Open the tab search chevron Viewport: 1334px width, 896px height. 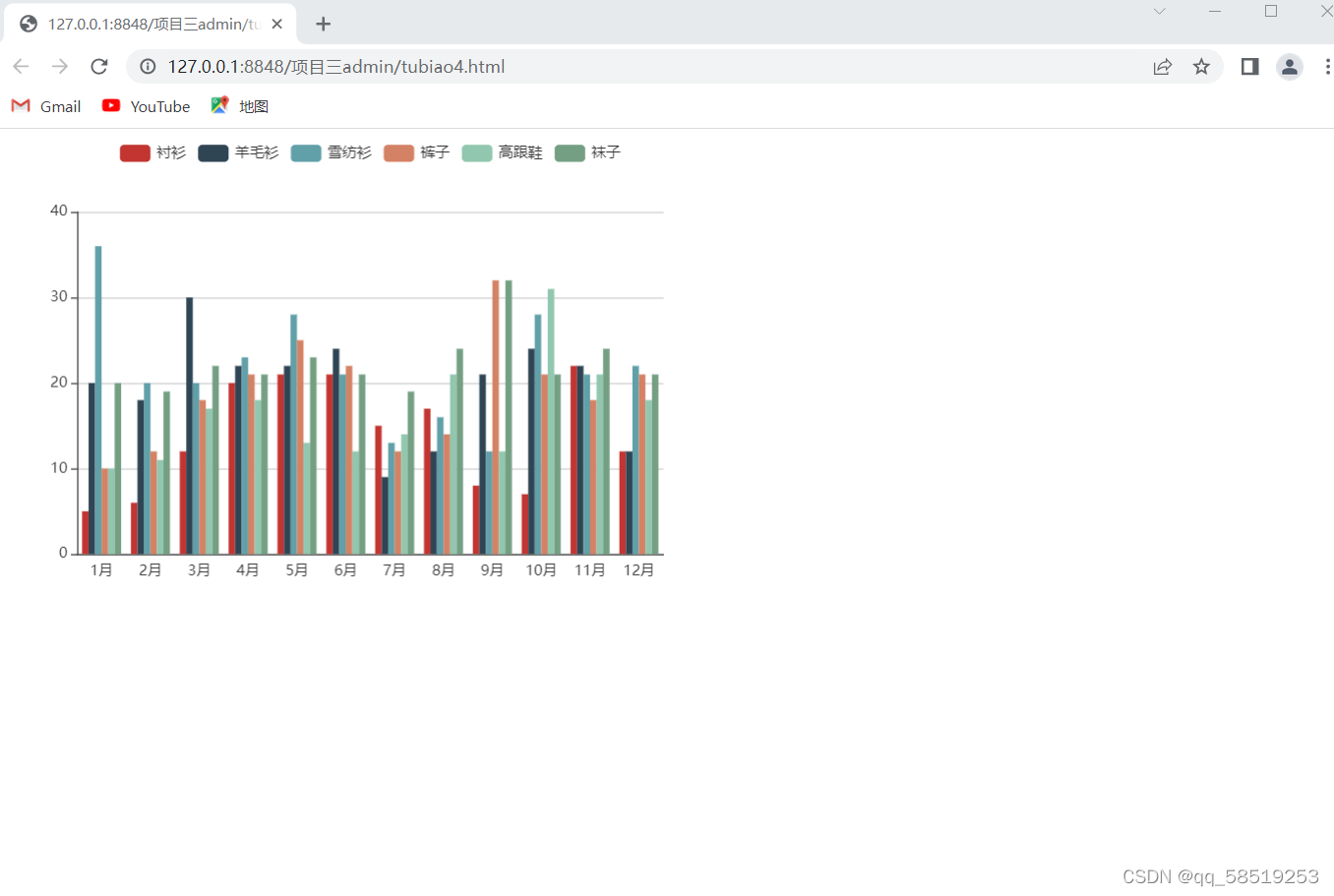pyautogui.click(x=1160, y=11)
